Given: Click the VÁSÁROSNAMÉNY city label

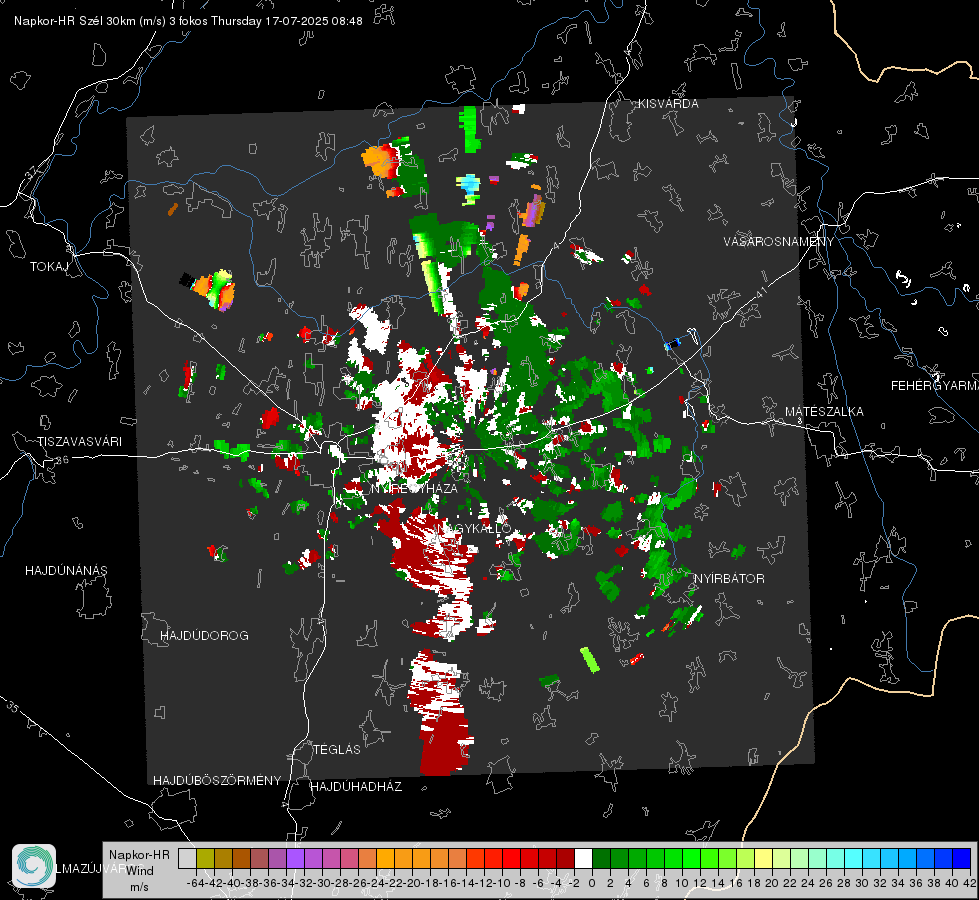Looking at the screenshot, I should (x=779, y=242).
